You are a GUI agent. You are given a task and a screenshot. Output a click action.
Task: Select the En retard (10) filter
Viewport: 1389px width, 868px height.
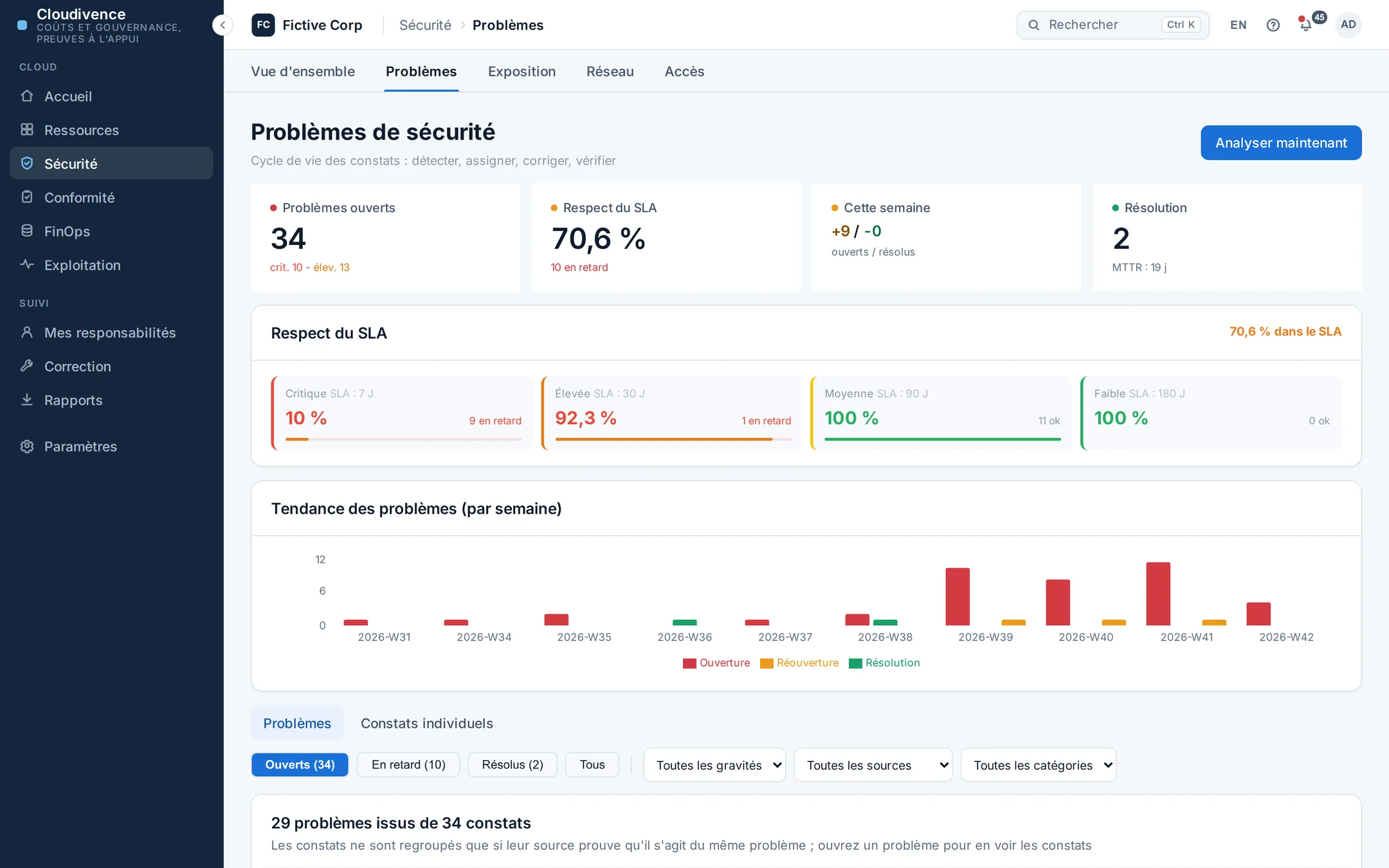pyautogui.click(x=408, y=764)
